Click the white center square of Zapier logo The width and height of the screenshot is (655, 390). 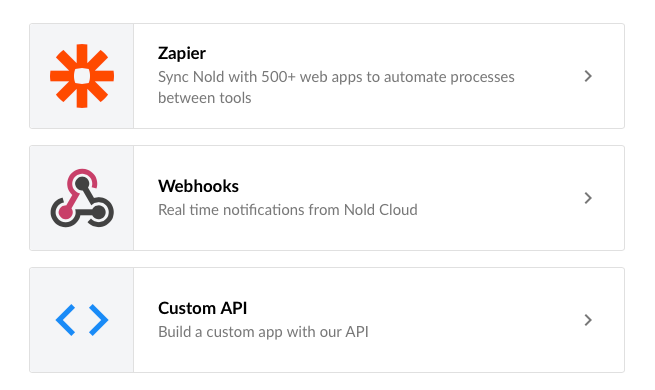click(82, 76)
